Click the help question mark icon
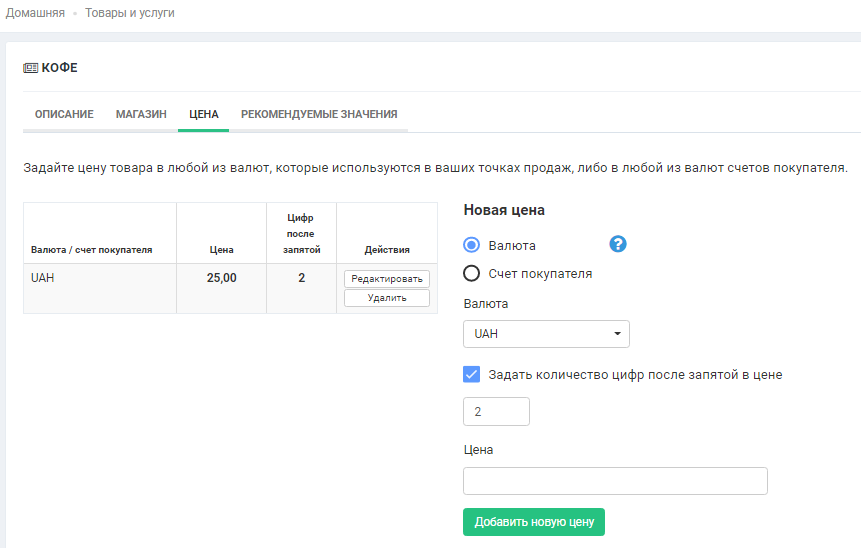861x548 pixels. point(618,245)
